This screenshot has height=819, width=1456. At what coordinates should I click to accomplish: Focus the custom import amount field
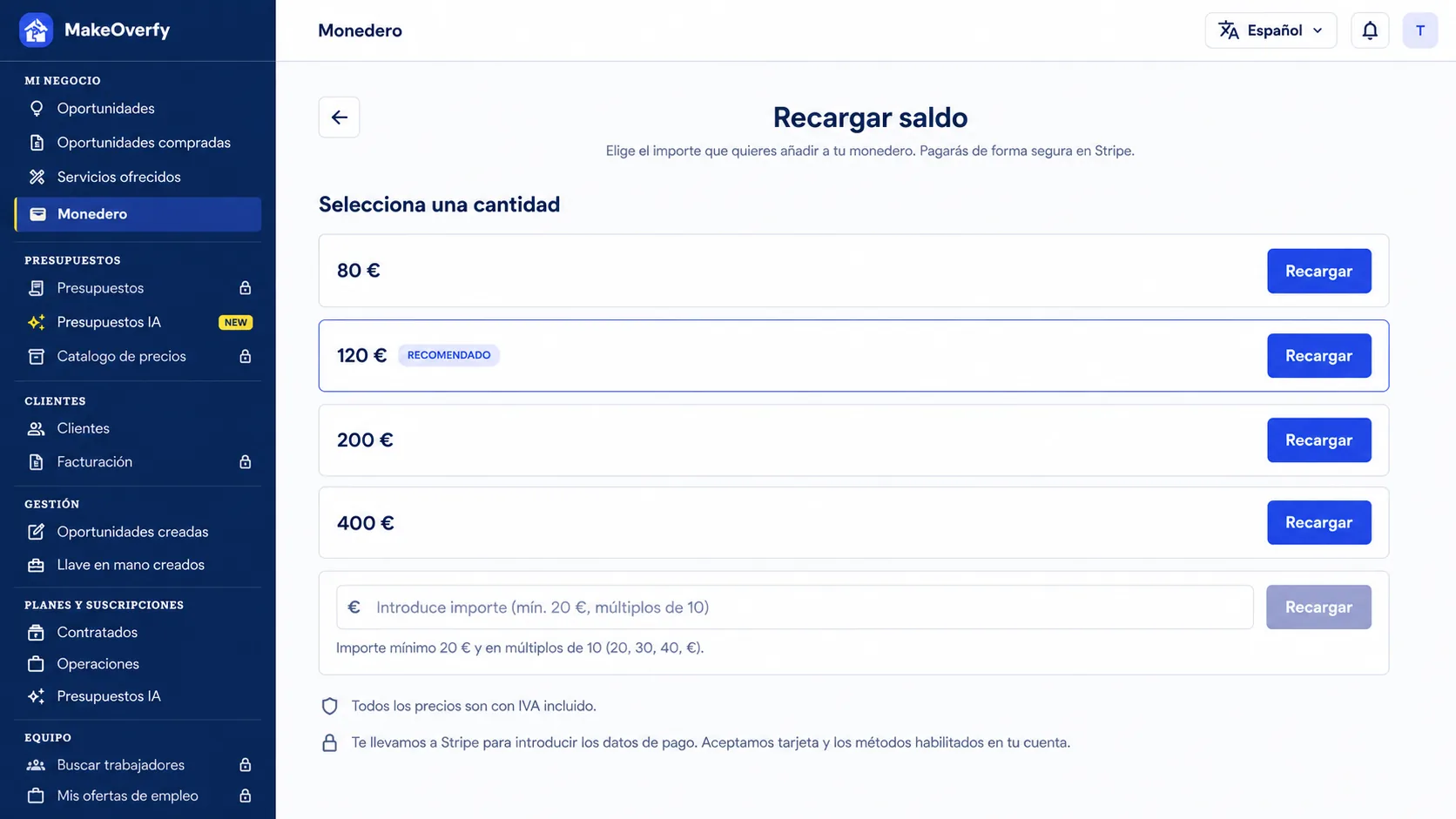(794, 608)
